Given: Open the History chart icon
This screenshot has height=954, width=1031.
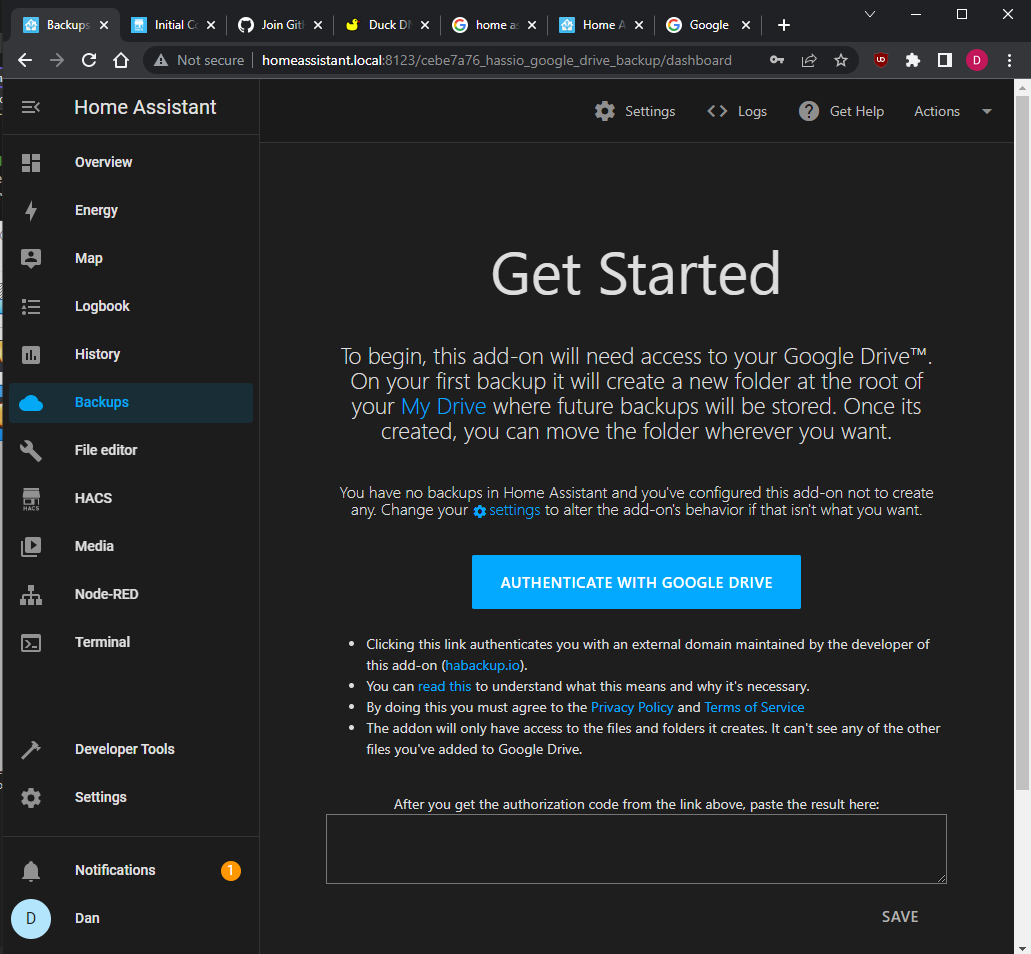Looking at the screenshot, I should point(31,354).
